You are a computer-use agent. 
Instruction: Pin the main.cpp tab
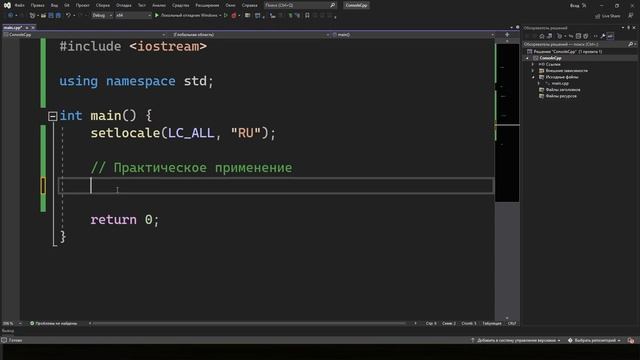click(x=27, y=27)
